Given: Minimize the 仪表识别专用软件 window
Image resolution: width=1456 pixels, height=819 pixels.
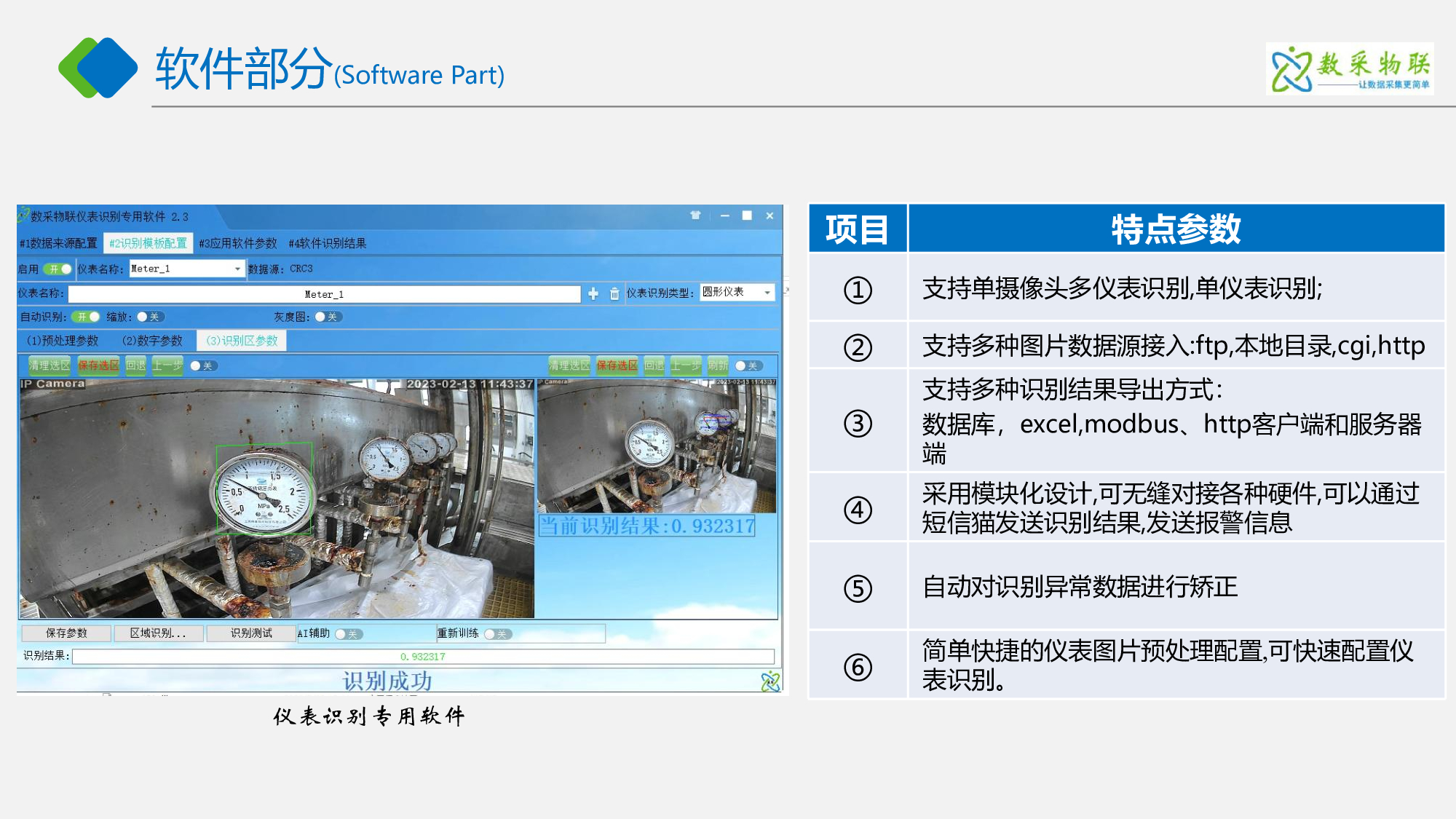Looking at the screenshot, I should tap(724, 215).
